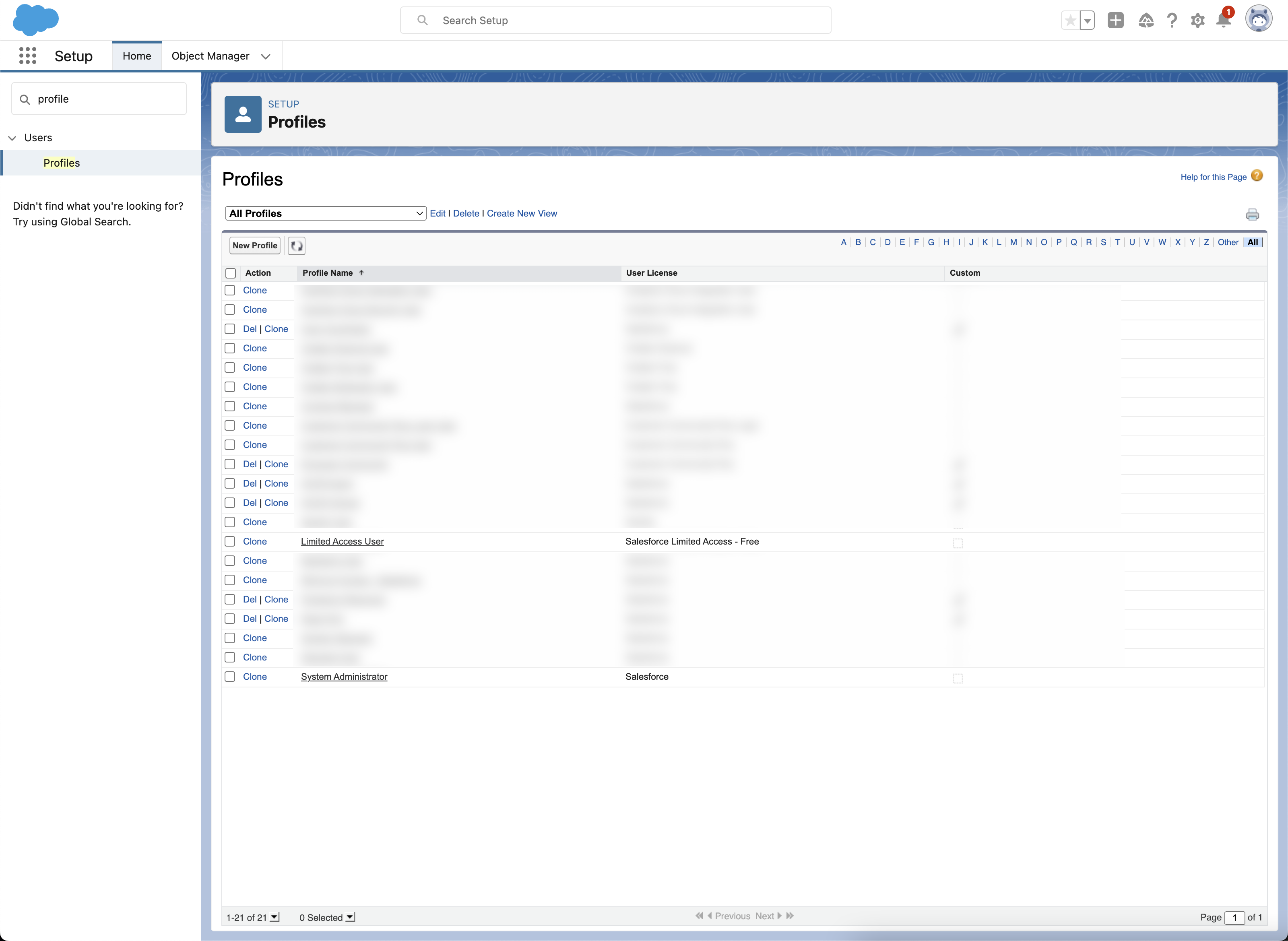Viewport: 1288px width, 941px height.
Task: Click the sort arrow on Profile Name
Action: pyautogui.click(x=361, y=273)
